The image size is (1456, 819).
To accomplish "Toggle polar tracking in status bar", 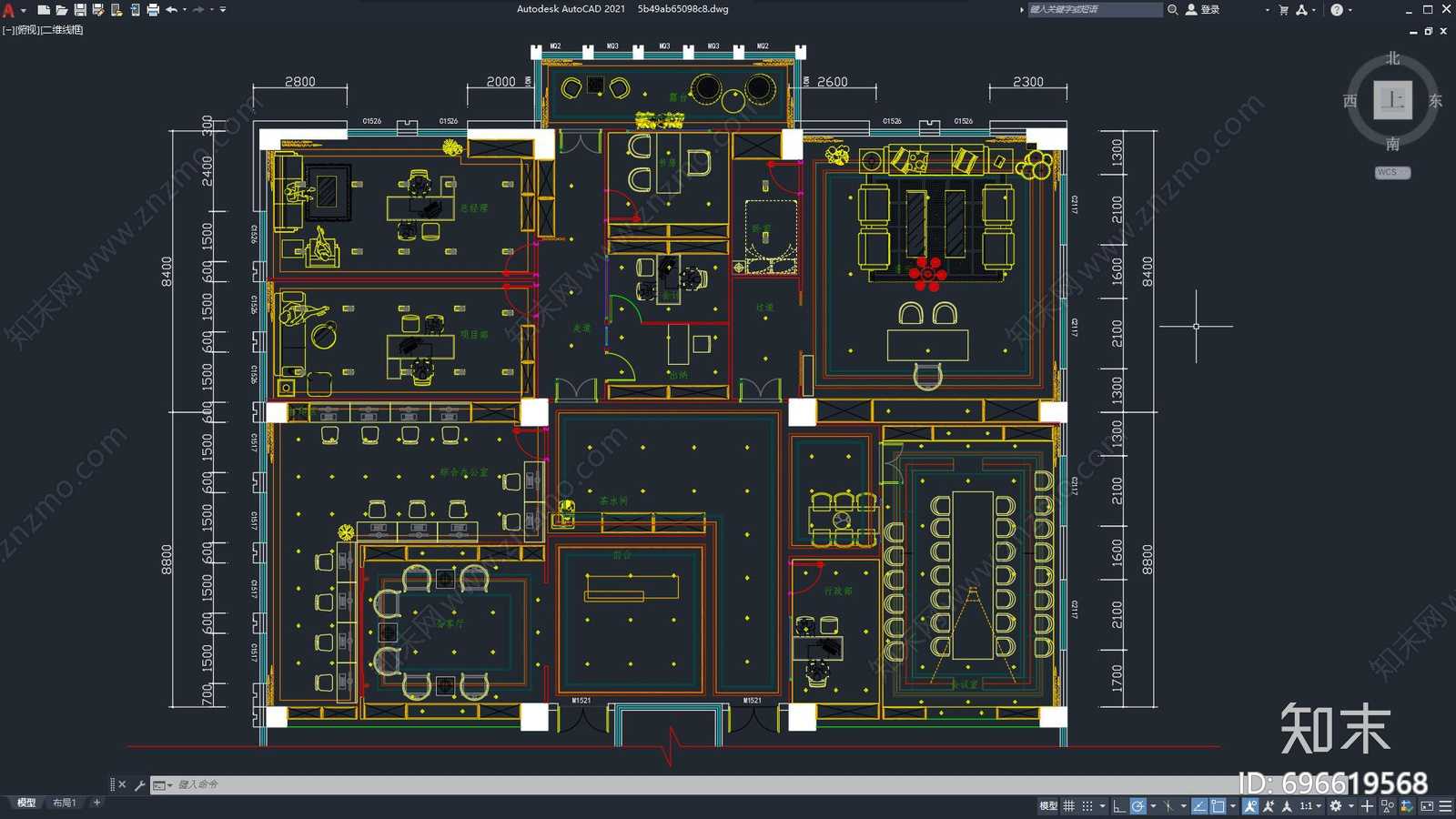I will click(1138, 806).
